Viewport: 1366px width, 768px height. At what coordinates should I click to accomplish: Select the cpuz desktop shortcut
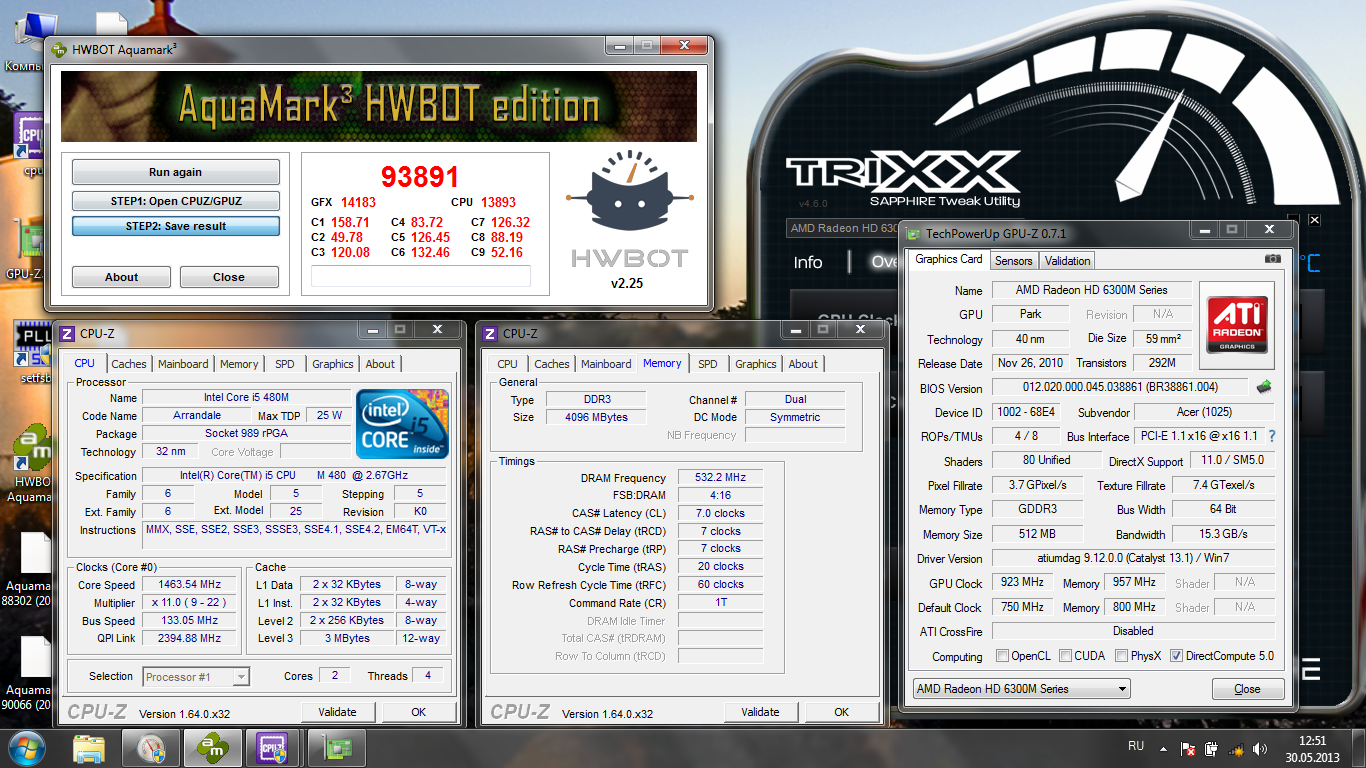click(x=32, y=145)
